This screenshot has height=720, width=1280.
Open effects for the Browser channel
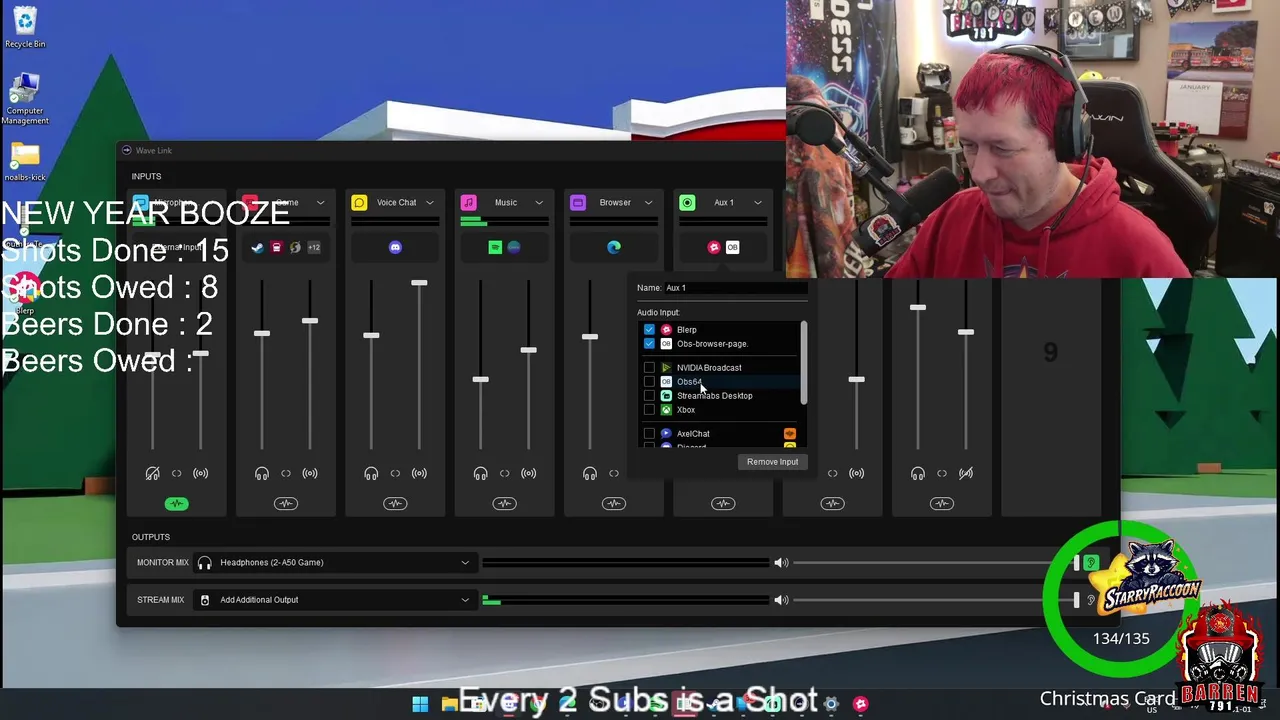[x=614, y=504]
